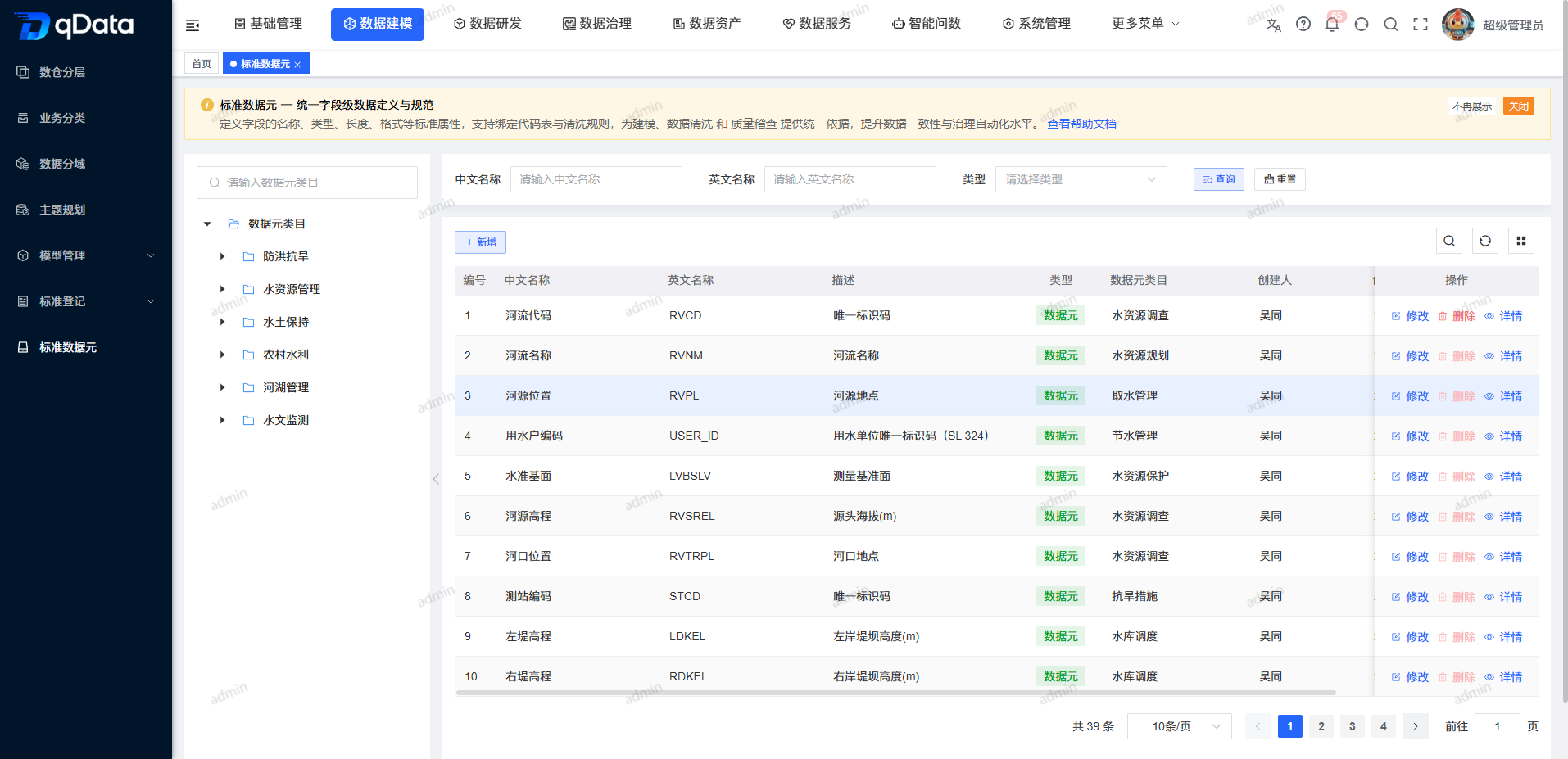1568x759 pixels.
Task: Open 数仓分层 in sidebar
Action: pyautogui.click(x=86, y=72)
